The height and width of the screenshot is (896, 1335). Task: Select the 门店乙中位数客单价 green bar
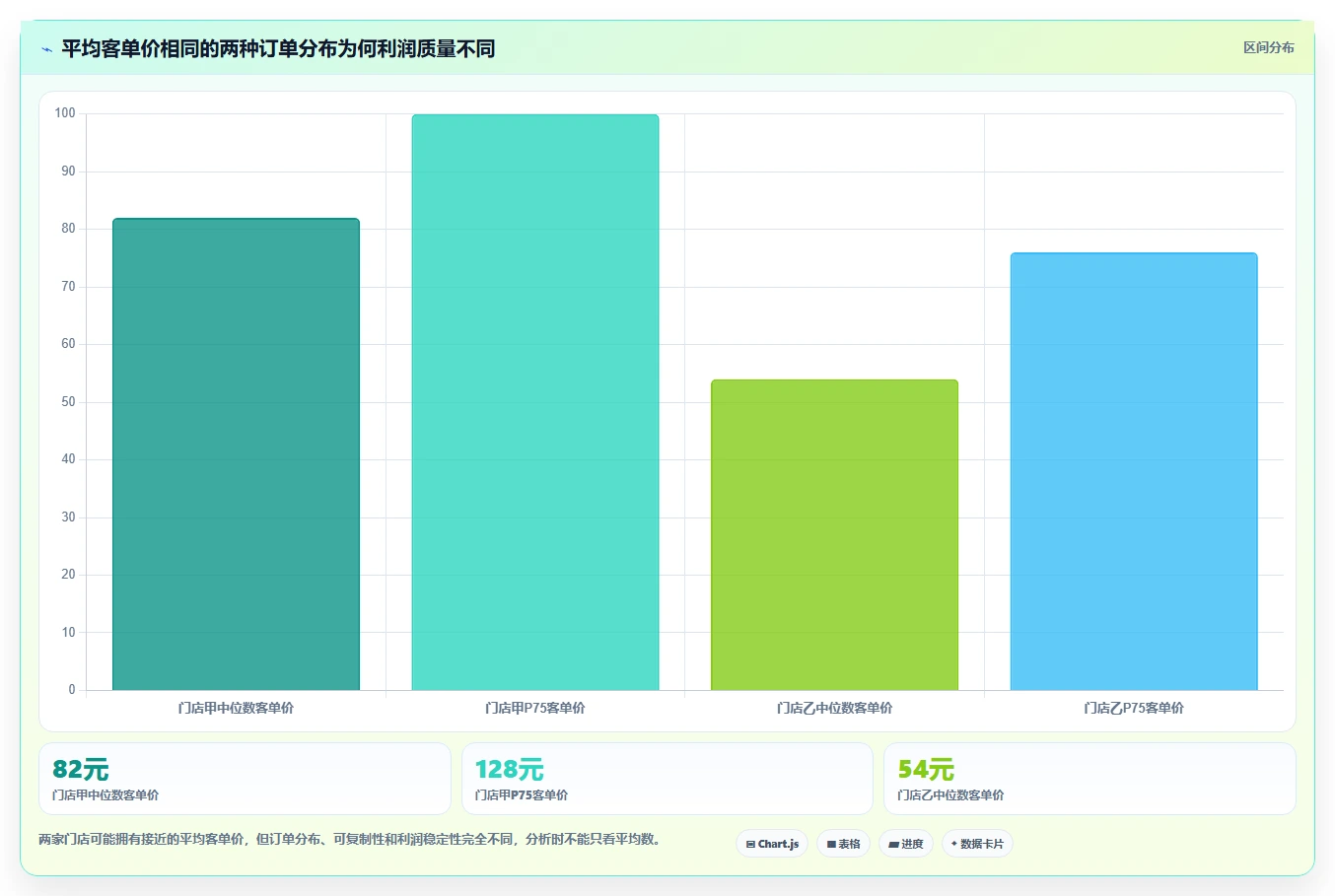click(x=834, y=535)
